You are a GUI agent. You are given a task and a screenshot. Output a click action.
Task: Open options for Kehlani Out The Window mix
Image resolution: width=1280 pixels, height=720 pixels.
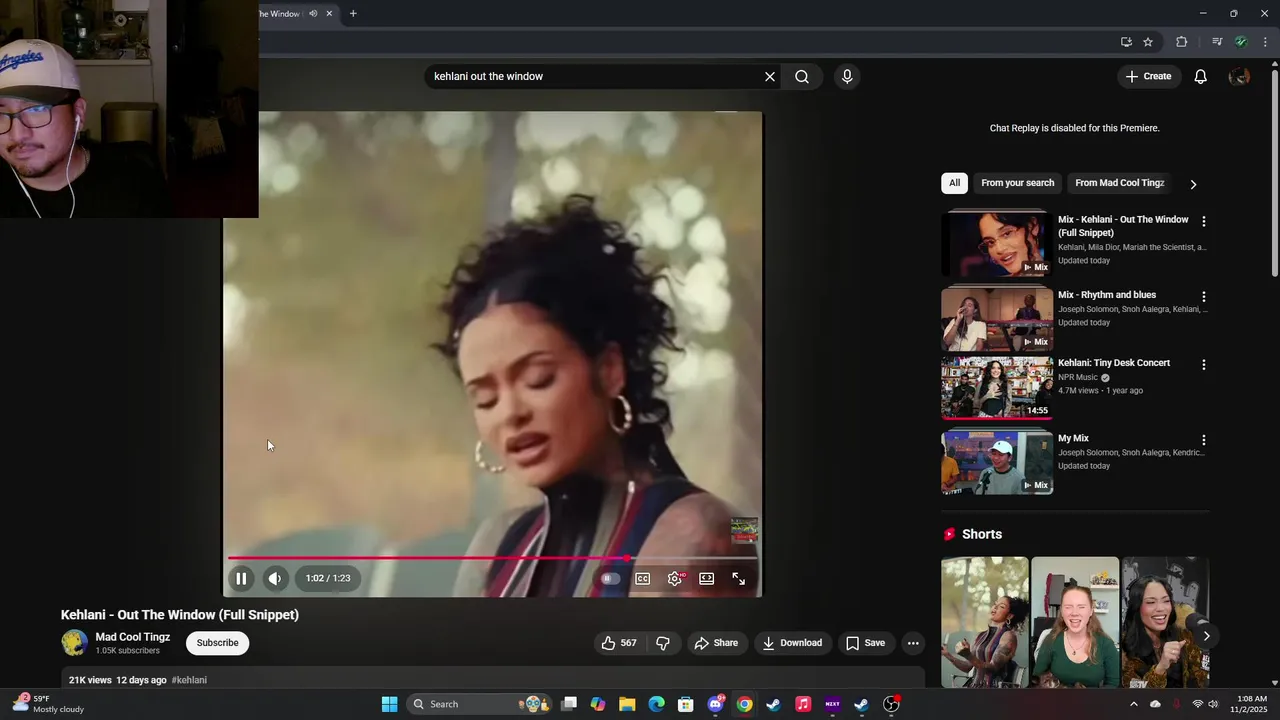pyautogui.click(x=1204, y=221)
